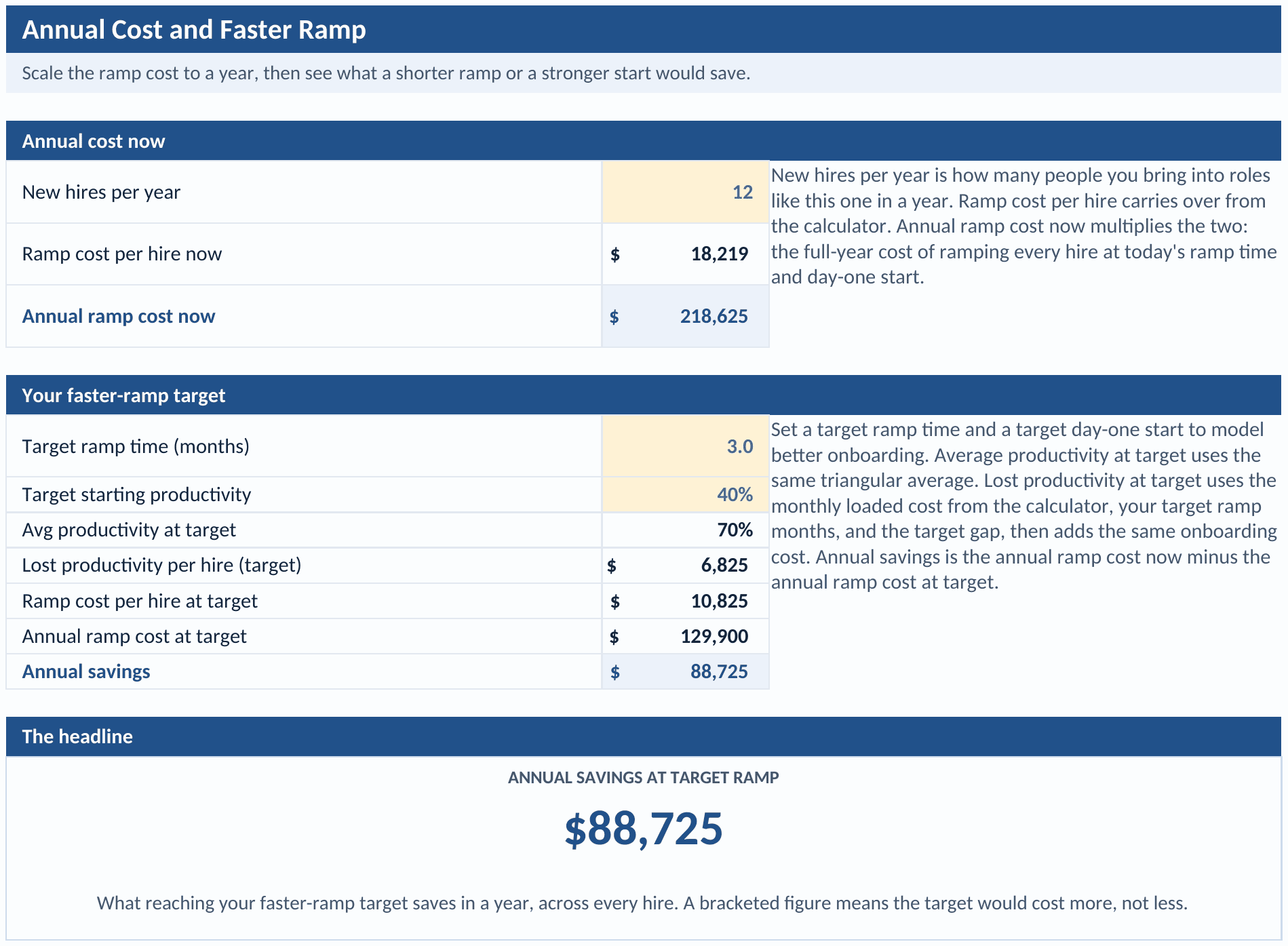Click the Ramp cost per hire at target 10,825
This screenshot has width=1288, height=946.
(x=685, y=601)
